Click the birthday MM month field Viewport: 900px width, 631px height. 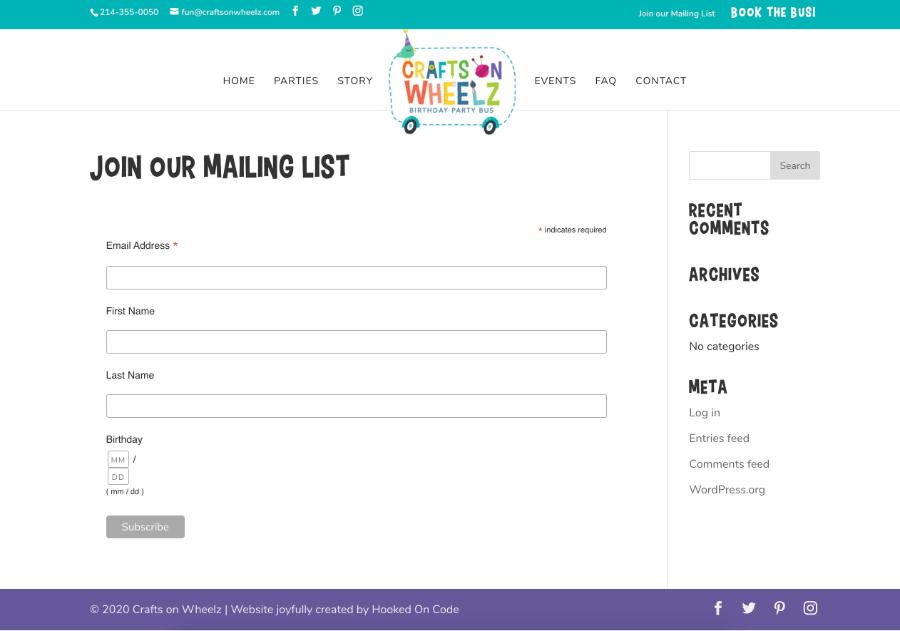118,460
